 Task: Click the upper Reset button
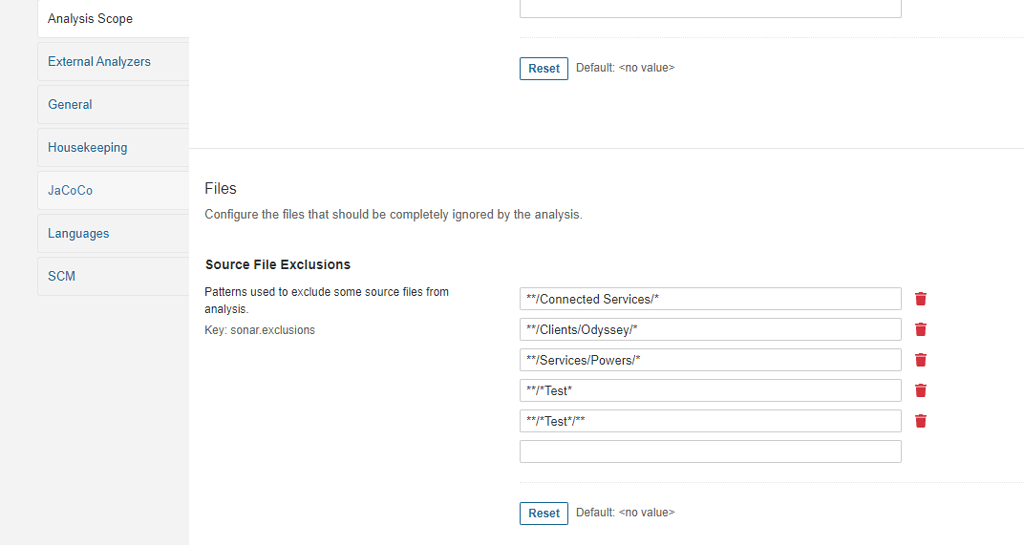544,69
